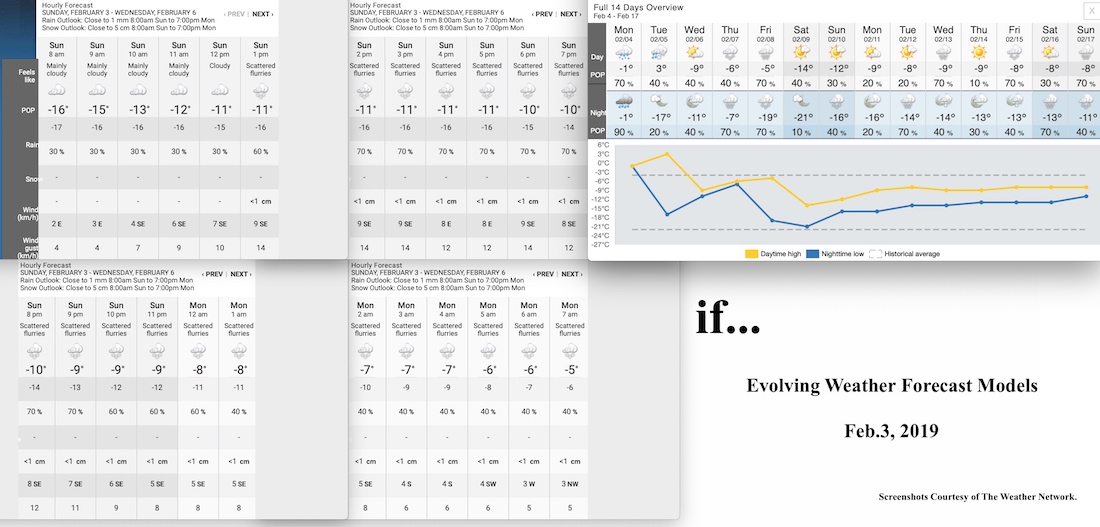Select the Wed 02/06 sunny daytime icon
This screenshot has height=527, width=1100.
695,53
